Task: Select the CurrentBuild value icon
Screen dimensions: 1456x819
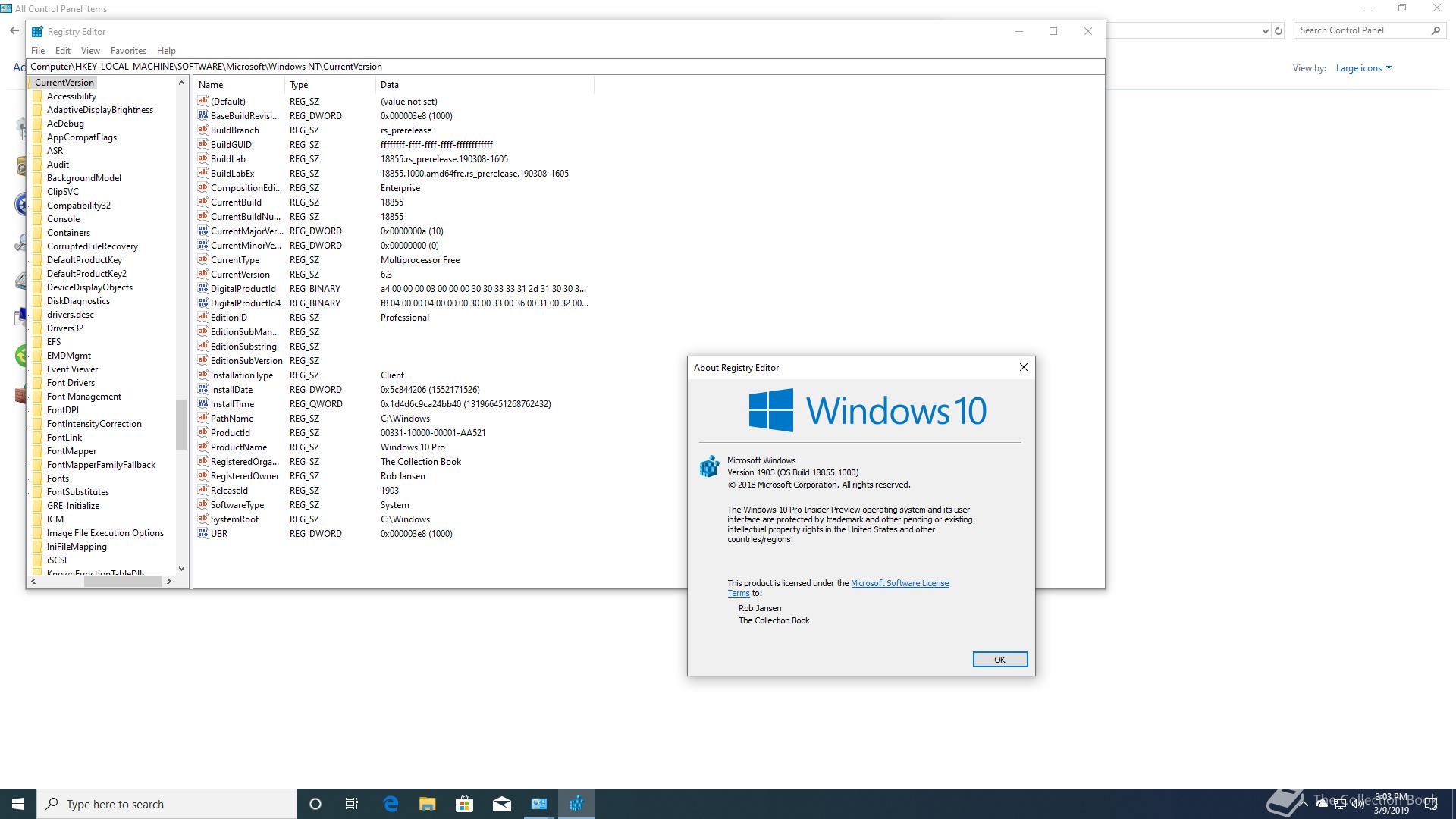Action: 202,202
